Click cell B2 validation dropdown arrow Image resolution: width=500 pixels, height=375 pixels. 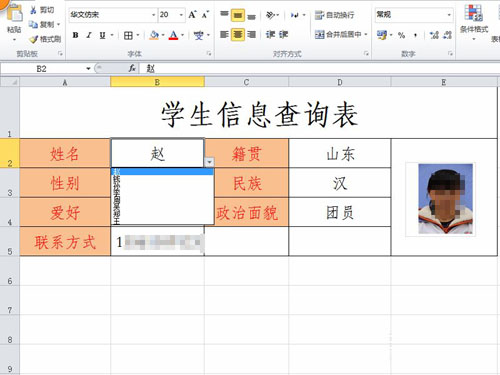(209, 162)
